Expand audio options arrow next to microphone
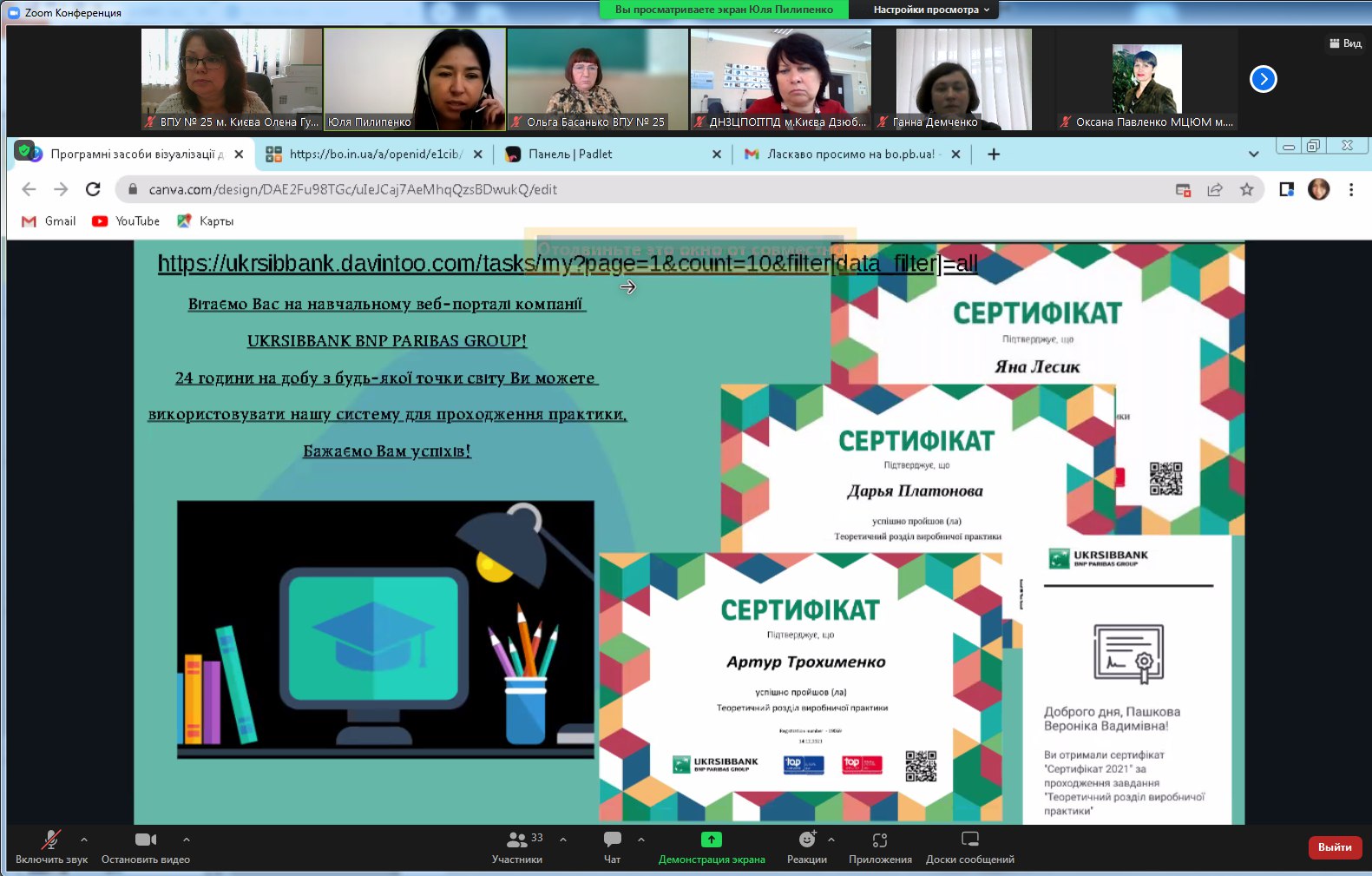1372x876 pixels. [x=84, y=840]
